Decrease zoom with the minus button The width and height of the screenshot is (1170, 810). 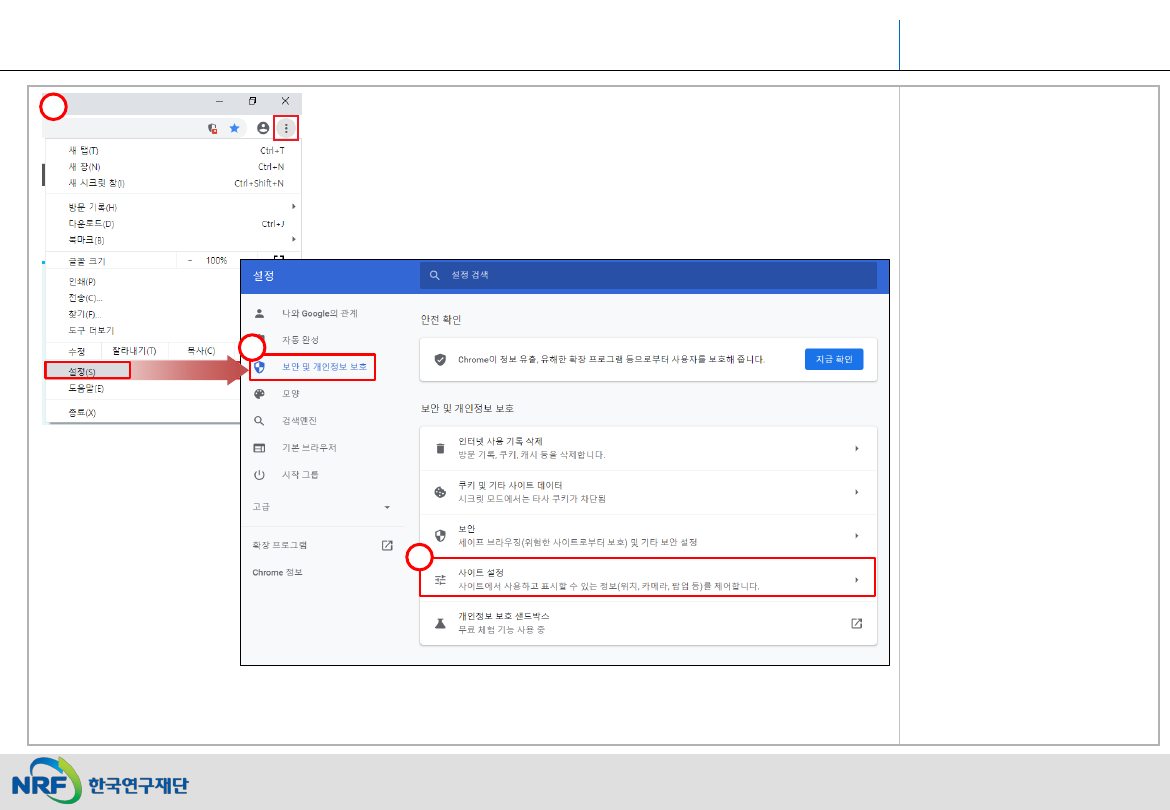pyautogui.click(x=191, y=261)
